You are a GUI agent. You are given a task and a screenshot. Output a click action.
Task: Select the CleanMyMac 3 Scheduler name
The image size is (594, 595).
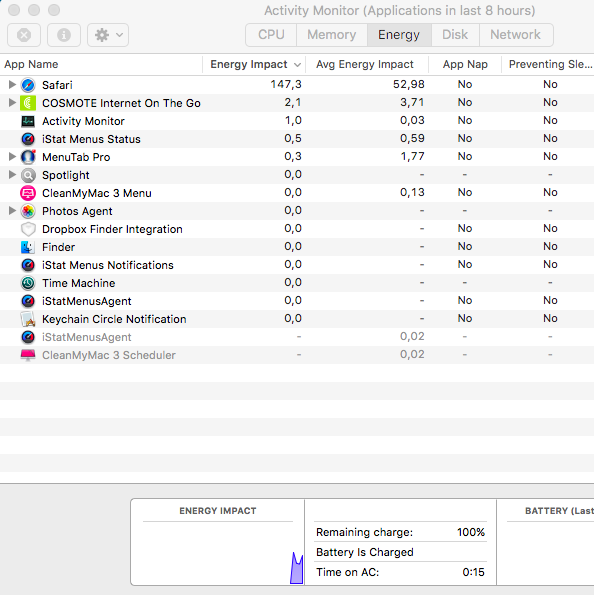109,356
